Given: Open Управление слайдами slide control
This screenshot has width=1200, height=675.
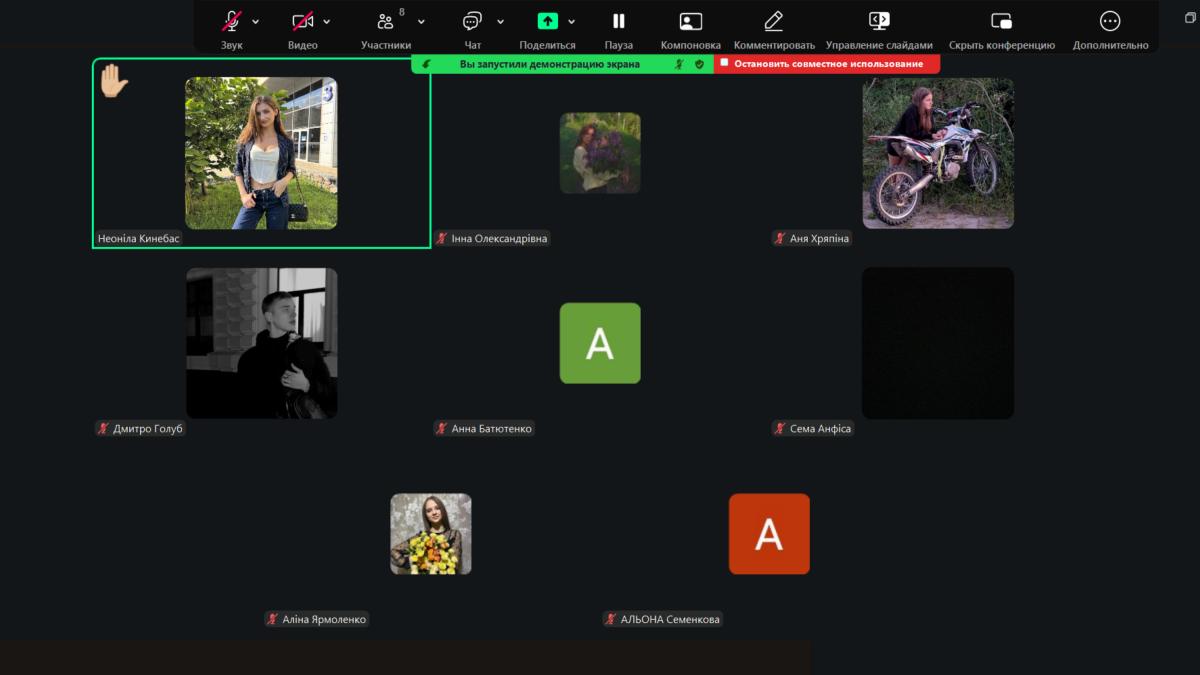Looking at the screenshot, I should pyautogui.click(x=878, y=22).
